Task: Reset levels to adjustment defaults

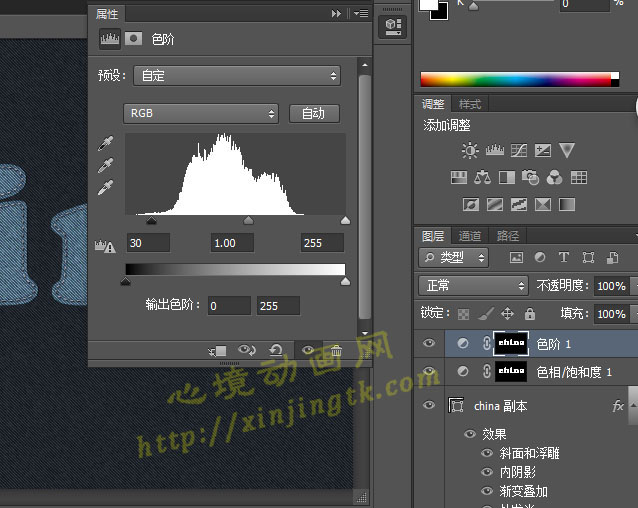Action: pyautogui.click(x=276, y=351)
